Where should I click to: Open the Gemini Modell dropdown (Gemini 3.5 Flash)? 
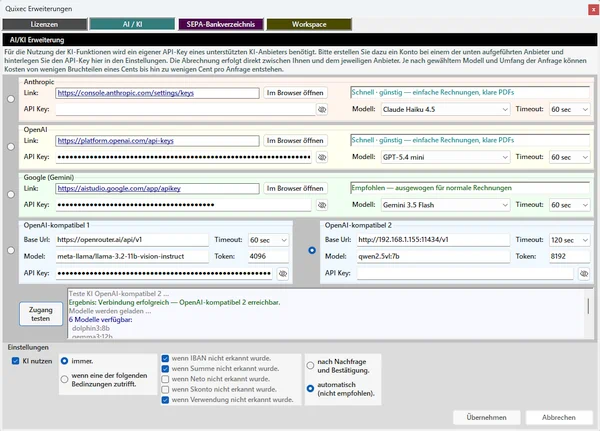click(x=445, y=205)
